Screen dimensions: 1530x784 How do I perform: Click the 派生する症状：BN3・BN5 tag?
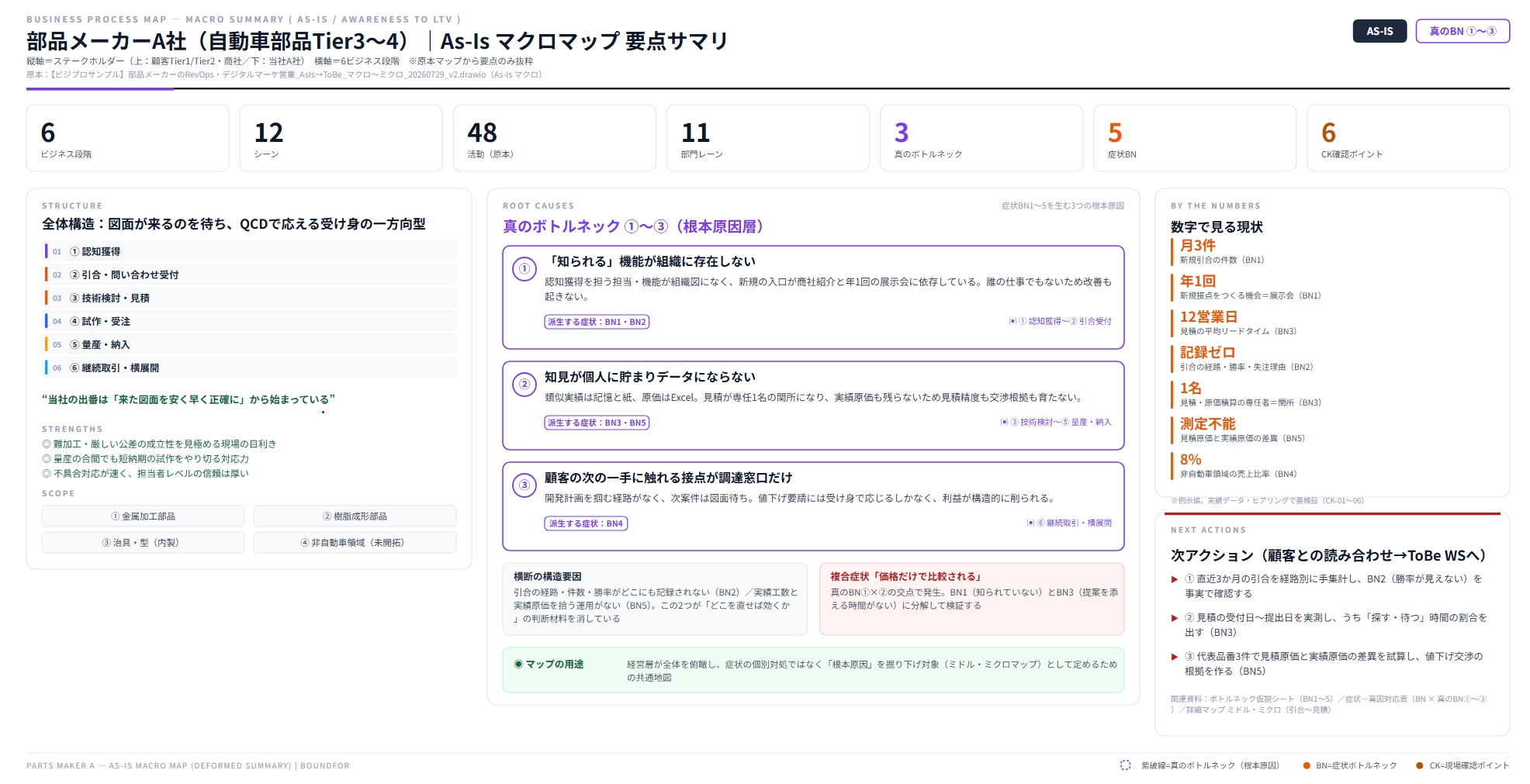point(597,423)
